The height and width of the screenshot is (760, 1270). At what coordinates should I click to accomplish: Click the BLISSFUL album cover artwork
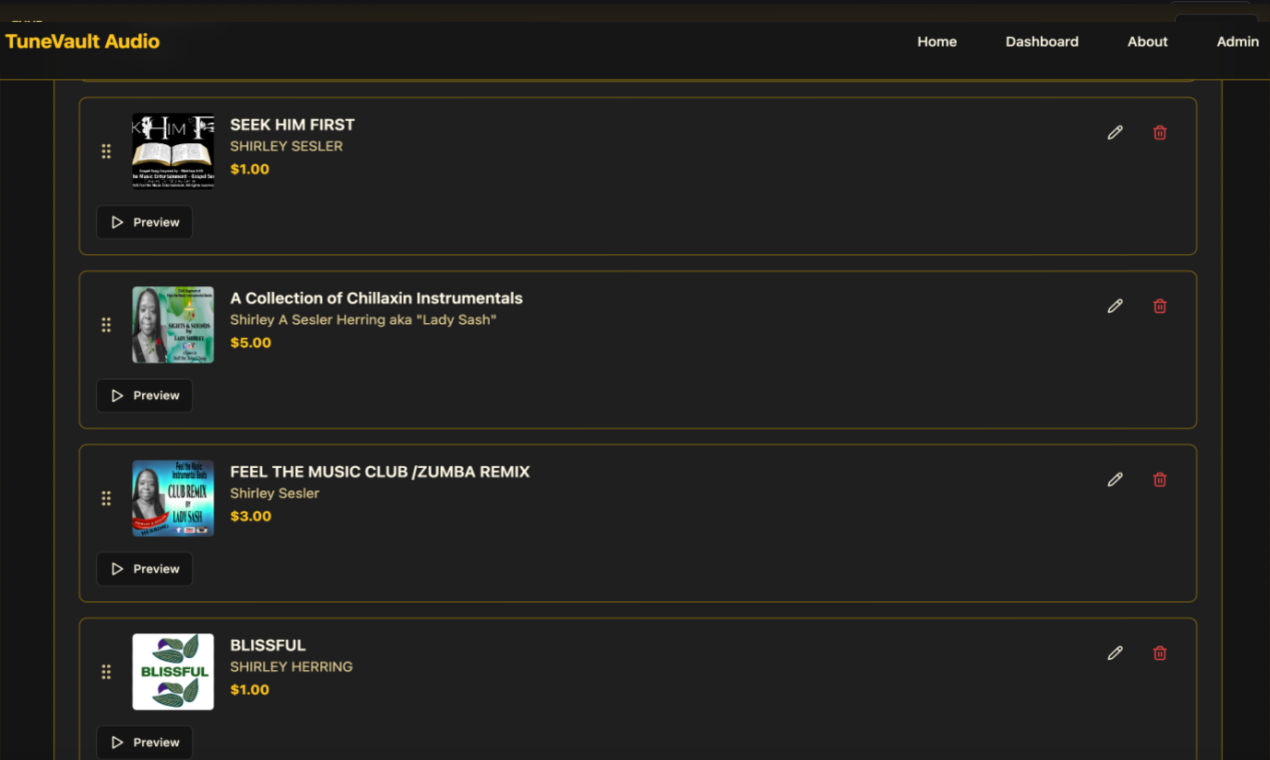pyautogui.click(x=173, y=671)
